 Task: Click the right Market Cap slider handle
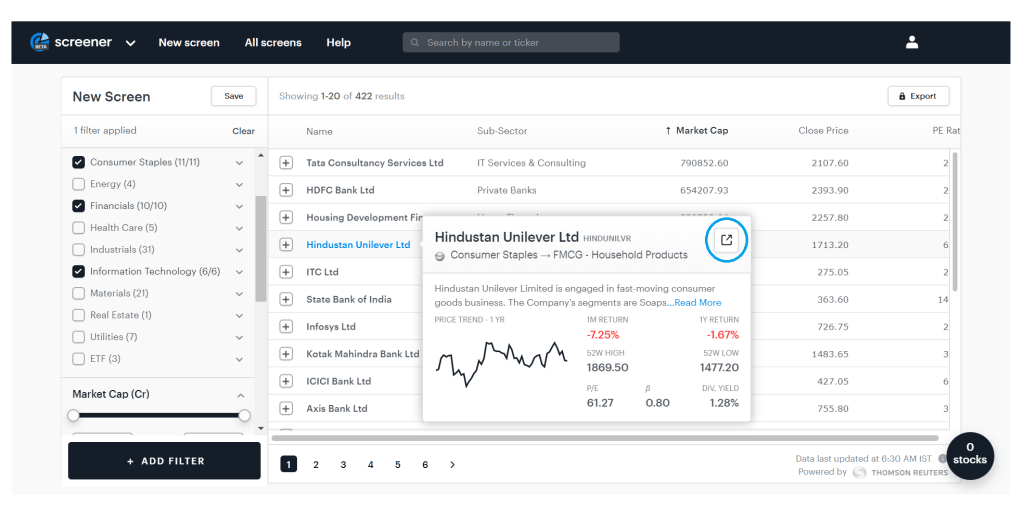tap(244, 415)
